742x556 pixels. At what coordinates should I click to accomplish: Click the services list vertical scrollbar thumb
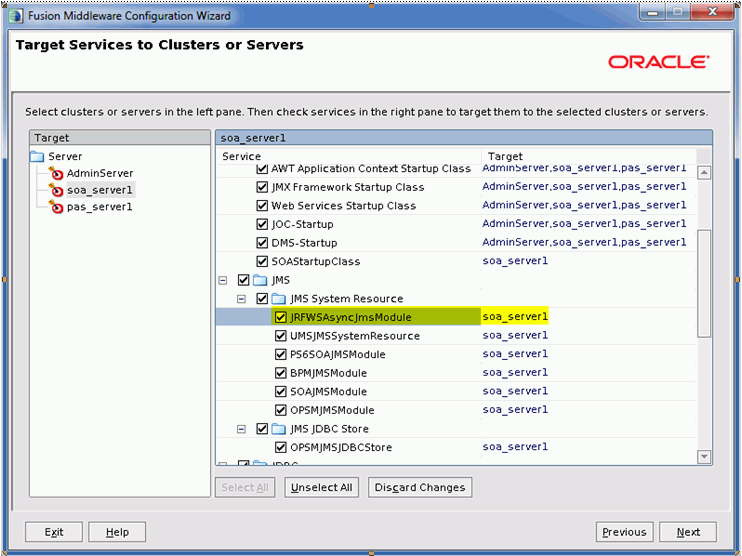pyautogui.click(x=704, y=284)
